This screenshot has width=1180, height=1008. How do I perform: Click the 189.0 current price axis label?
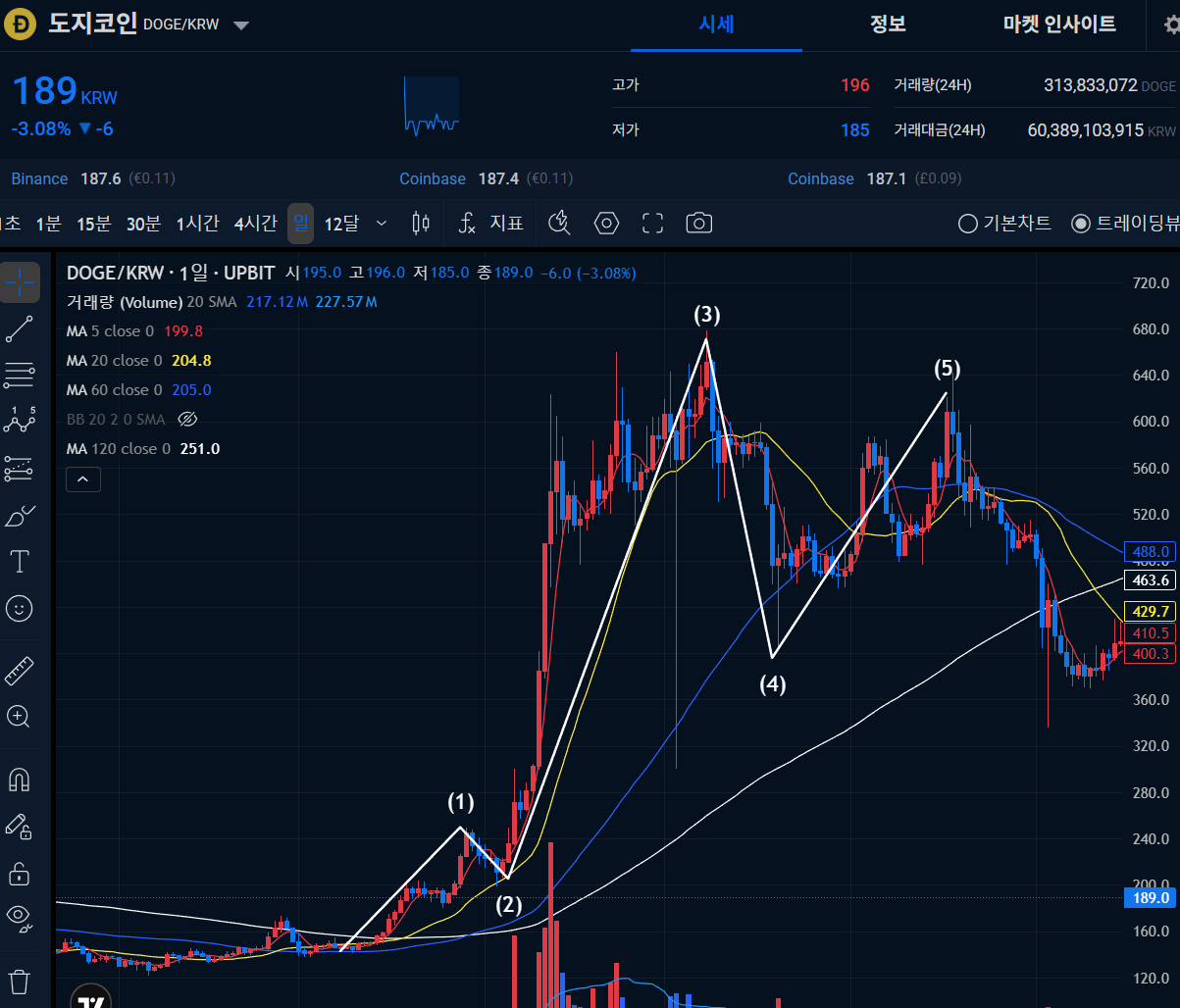pos(1151,898)
